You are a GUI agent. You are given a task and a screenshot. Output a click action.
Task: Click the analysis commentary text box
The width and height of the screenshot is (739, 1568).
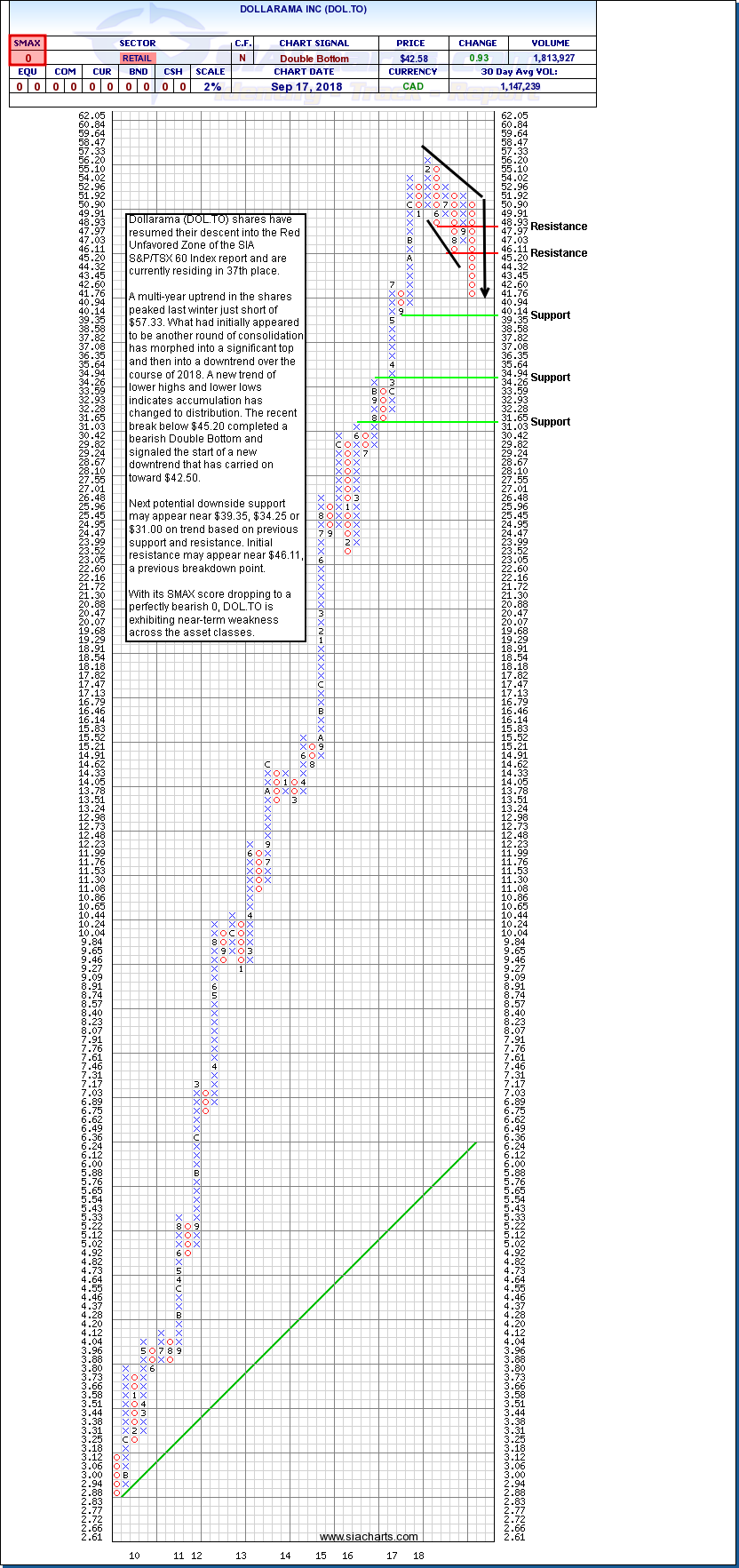click(216, 426)
